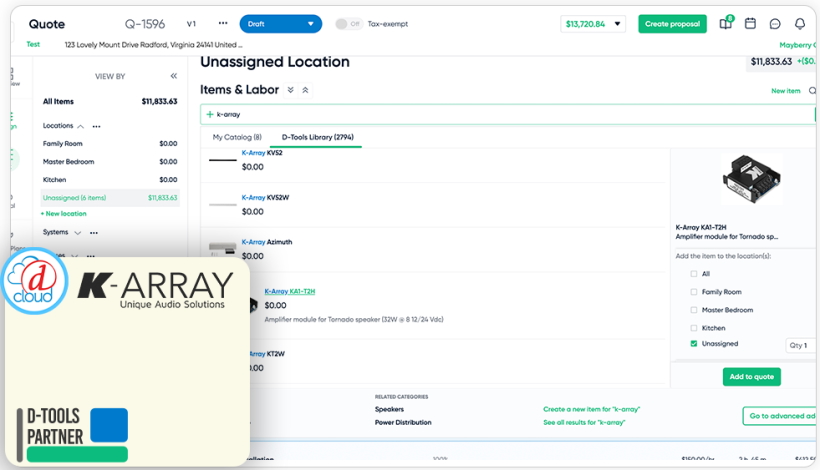Click the Q-1596 quote number
The height and width of the screenshot is (470, 820).
point(145,24)
